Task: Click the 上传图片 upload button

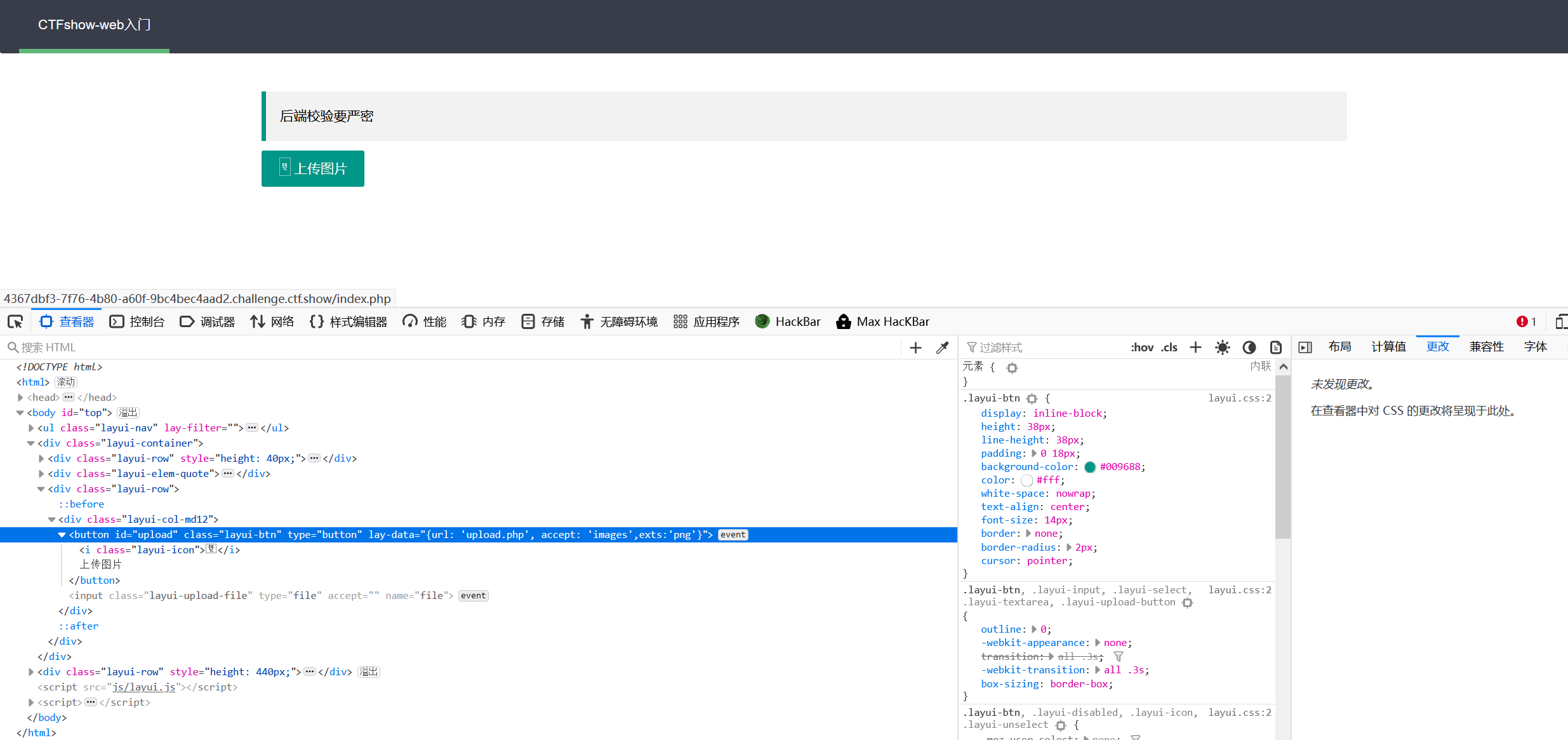Action: tap(313, 168)
